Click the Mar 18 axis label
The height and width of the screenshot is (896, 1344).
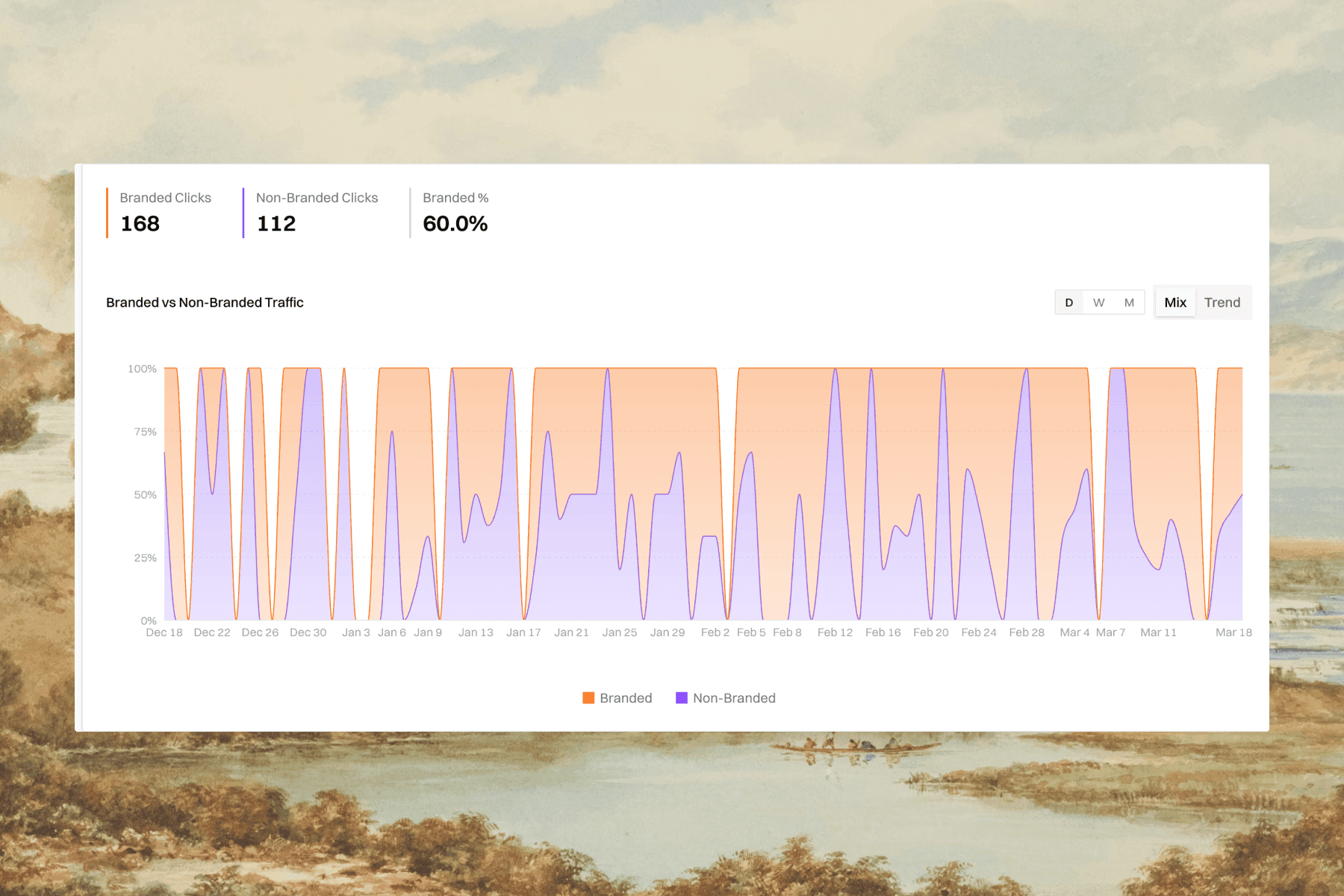1233,632
